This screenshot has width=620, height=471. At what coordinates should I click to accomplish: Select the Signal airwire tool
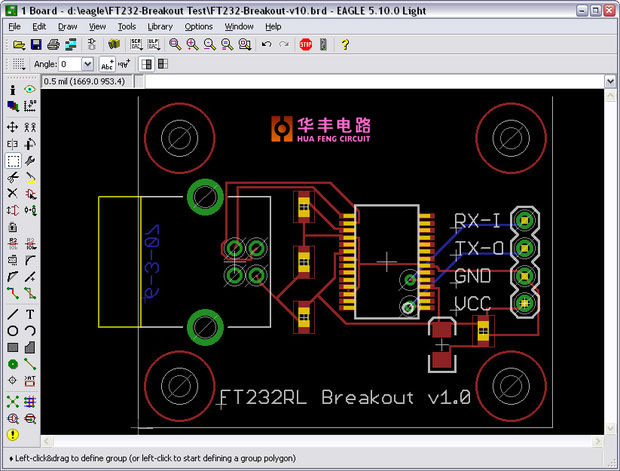(x=30, y=364)
